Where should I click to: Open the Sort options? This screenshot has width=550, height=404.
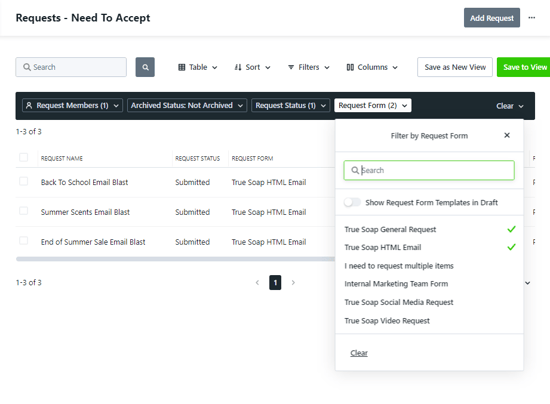click(x=252, y=67)
